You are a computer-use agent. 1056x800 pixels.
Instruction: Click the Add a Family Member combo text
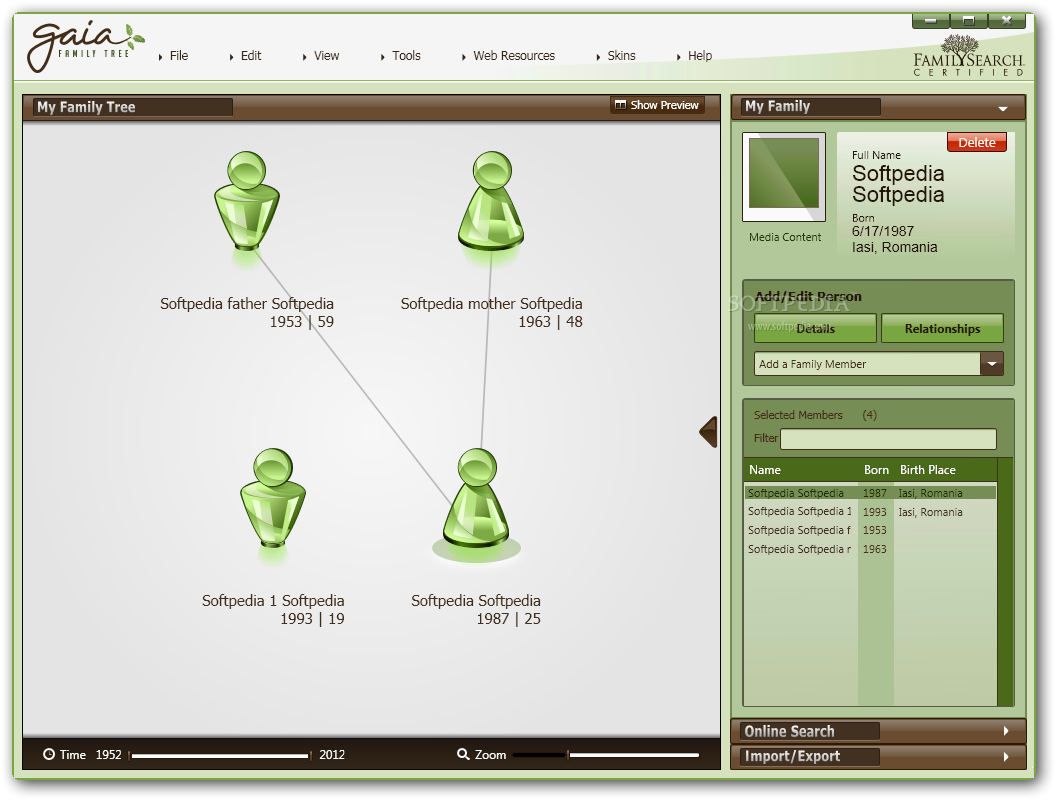tap(813, 364)
